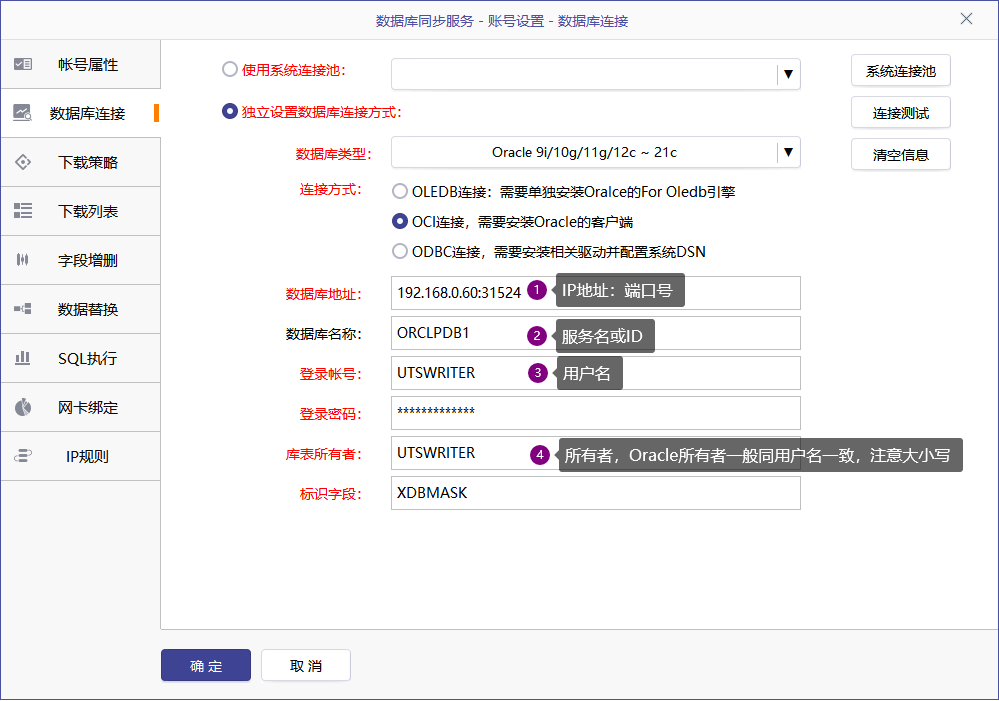
Task: Click the 登录帐号 label text
Action: pos(331,374)
